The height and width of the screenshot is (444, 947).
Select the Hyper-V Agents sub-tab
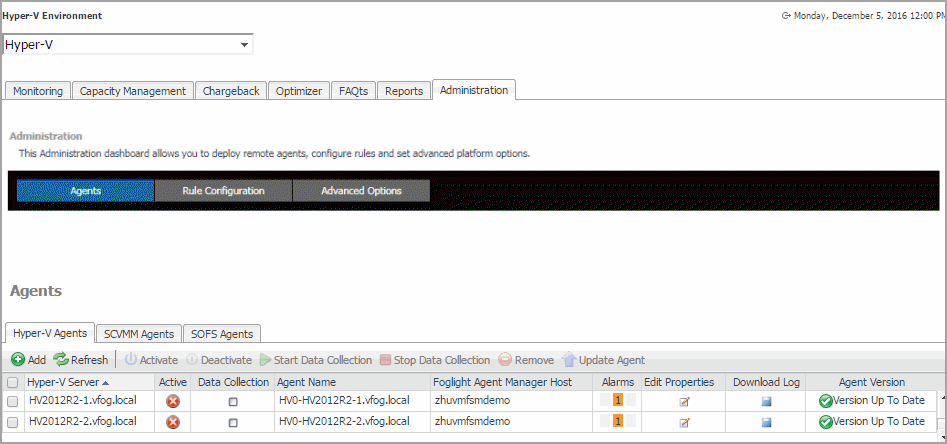[50, 332]
